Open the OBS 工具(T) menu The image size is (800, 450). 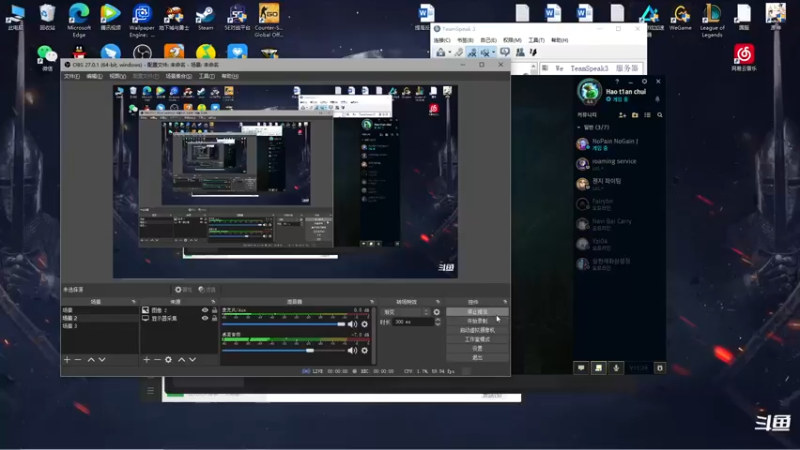tap(206, 77)
